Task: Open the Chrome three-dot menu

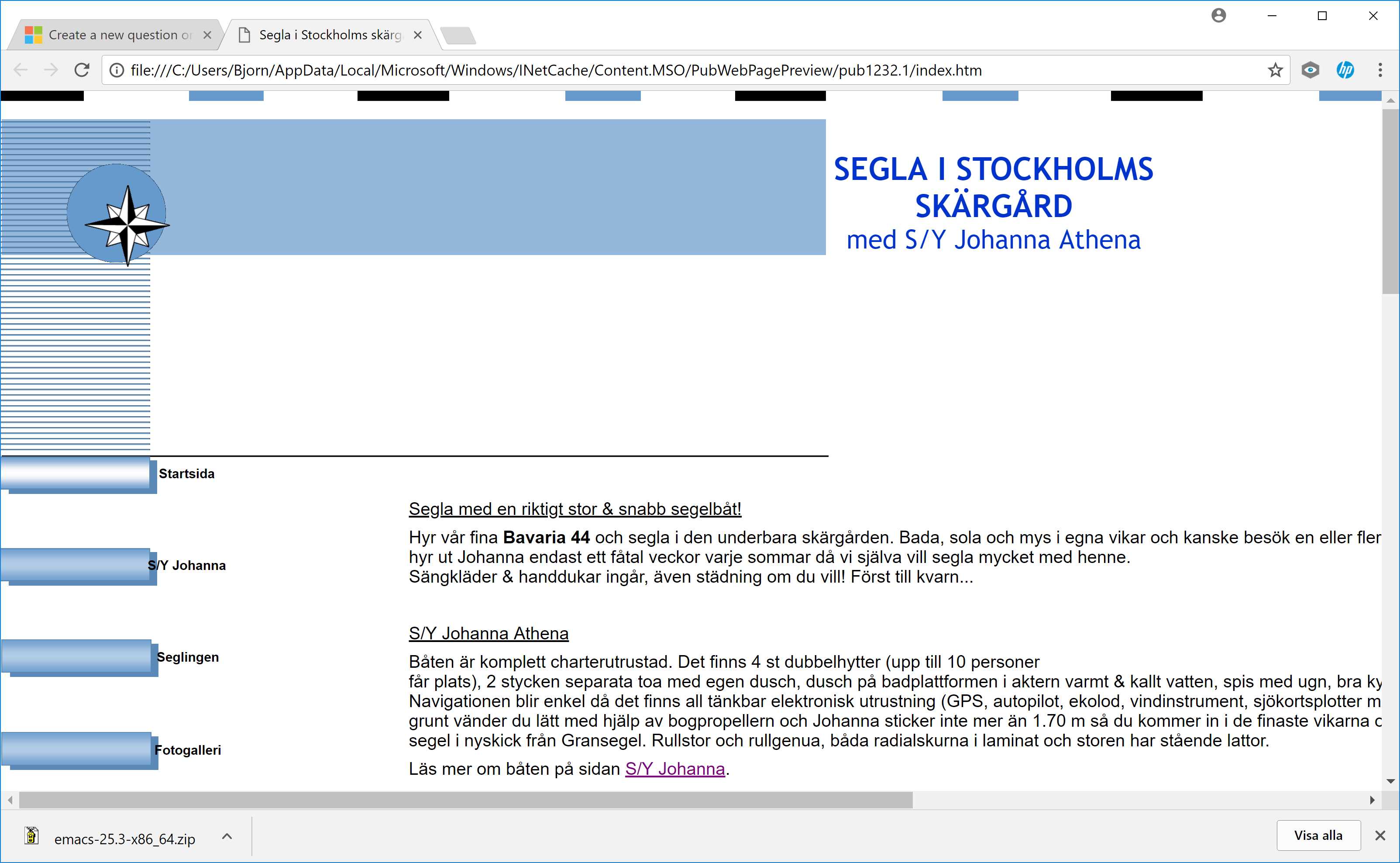Action: (x=1380, y=70)
